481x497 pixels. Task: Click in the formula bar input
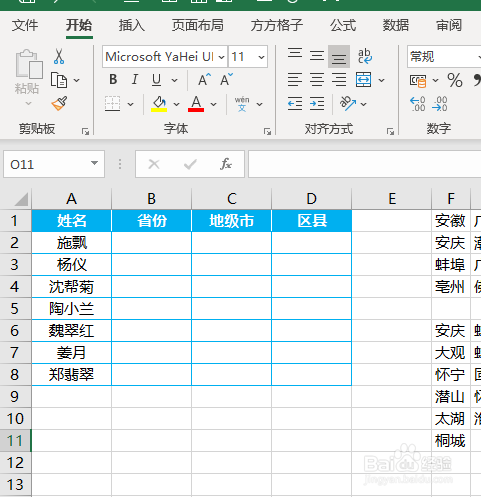(x=365, y=164)
